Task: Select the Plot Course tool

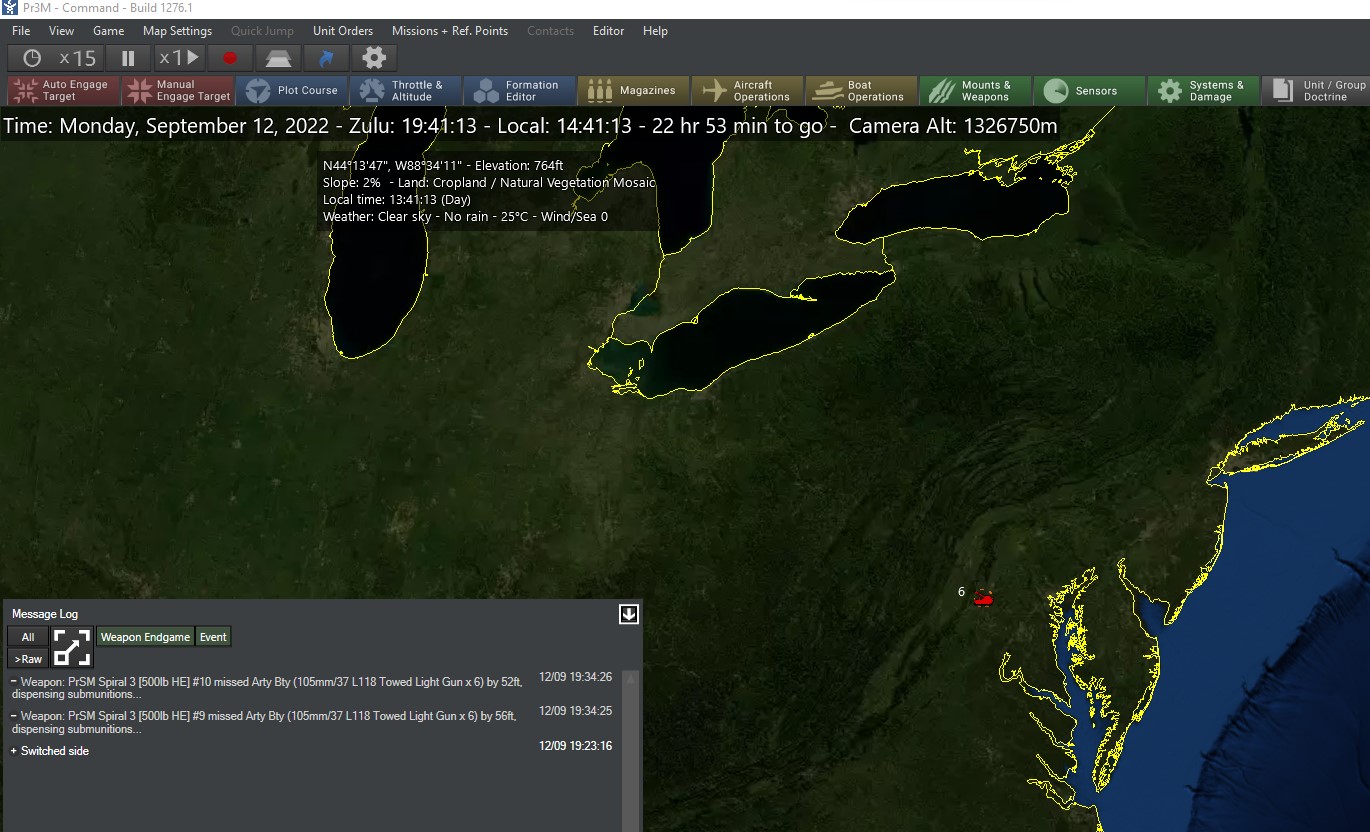Action: point(292,90)
